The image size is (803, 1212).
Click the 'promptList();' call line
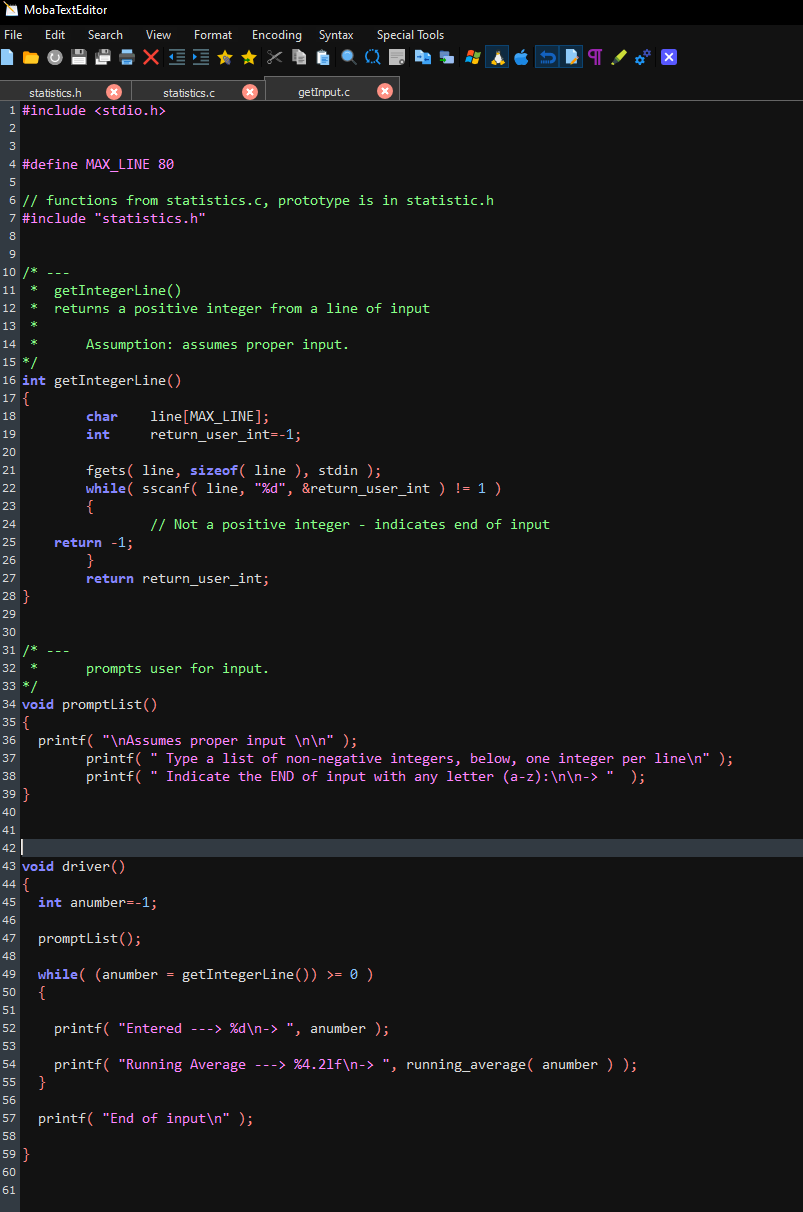pos(90,939)
